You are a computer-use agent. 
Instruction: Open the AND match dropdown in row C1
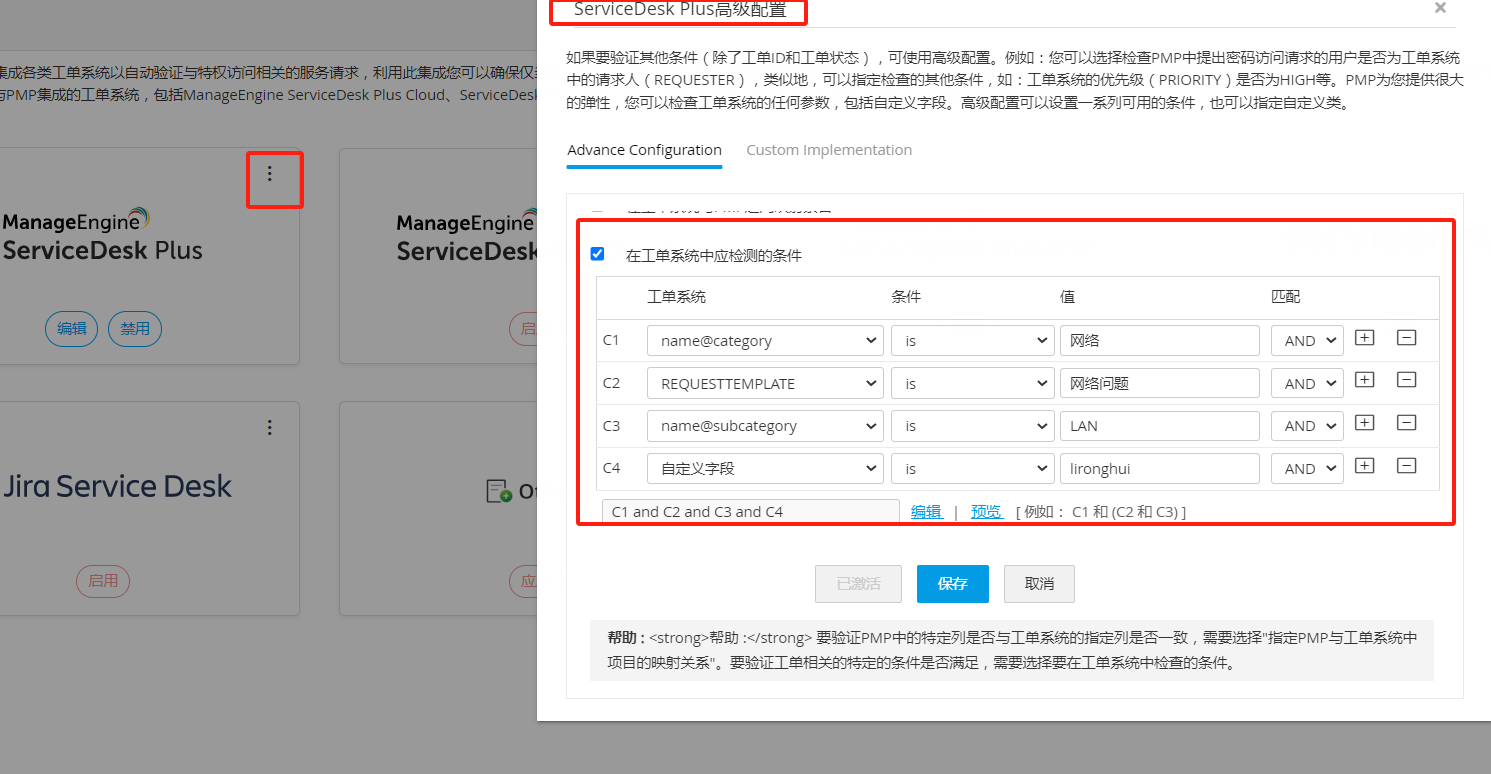(x=1307, y=341)
